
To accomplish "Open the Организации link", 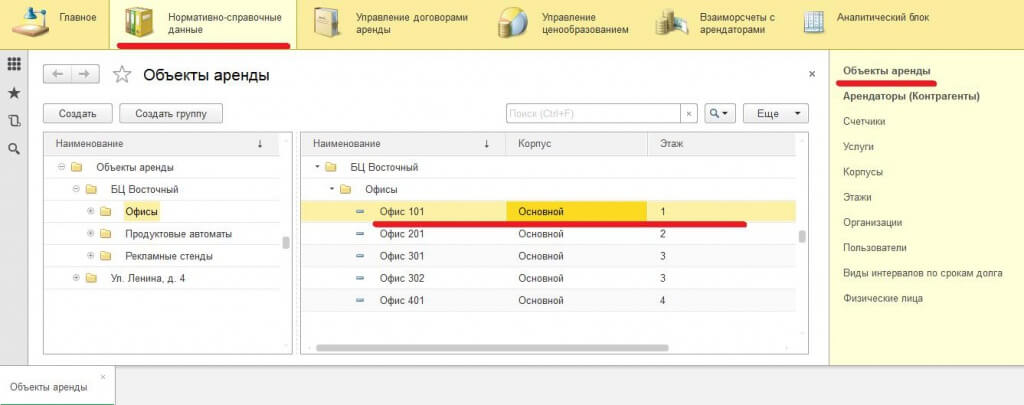I will click(x=872, y=222).
